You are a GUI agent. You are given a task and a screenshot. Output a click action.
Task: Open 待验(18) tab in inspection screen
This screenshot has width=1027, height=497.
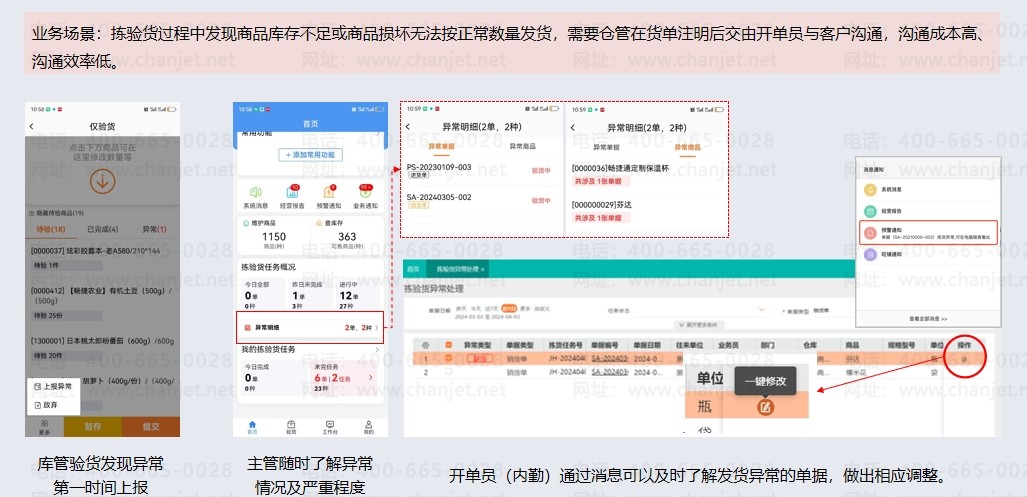(x=50, y=229)
